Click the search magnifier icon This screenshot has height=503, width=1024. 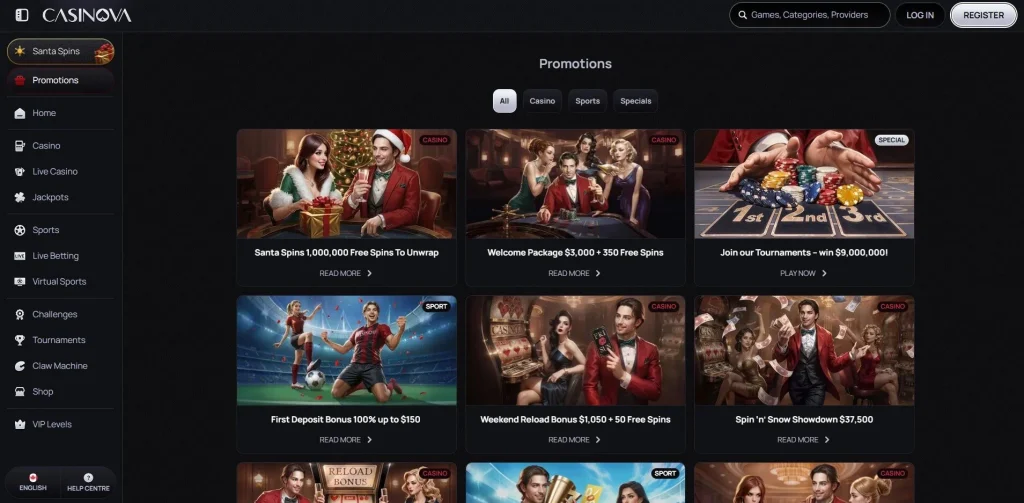coord(743,15)
